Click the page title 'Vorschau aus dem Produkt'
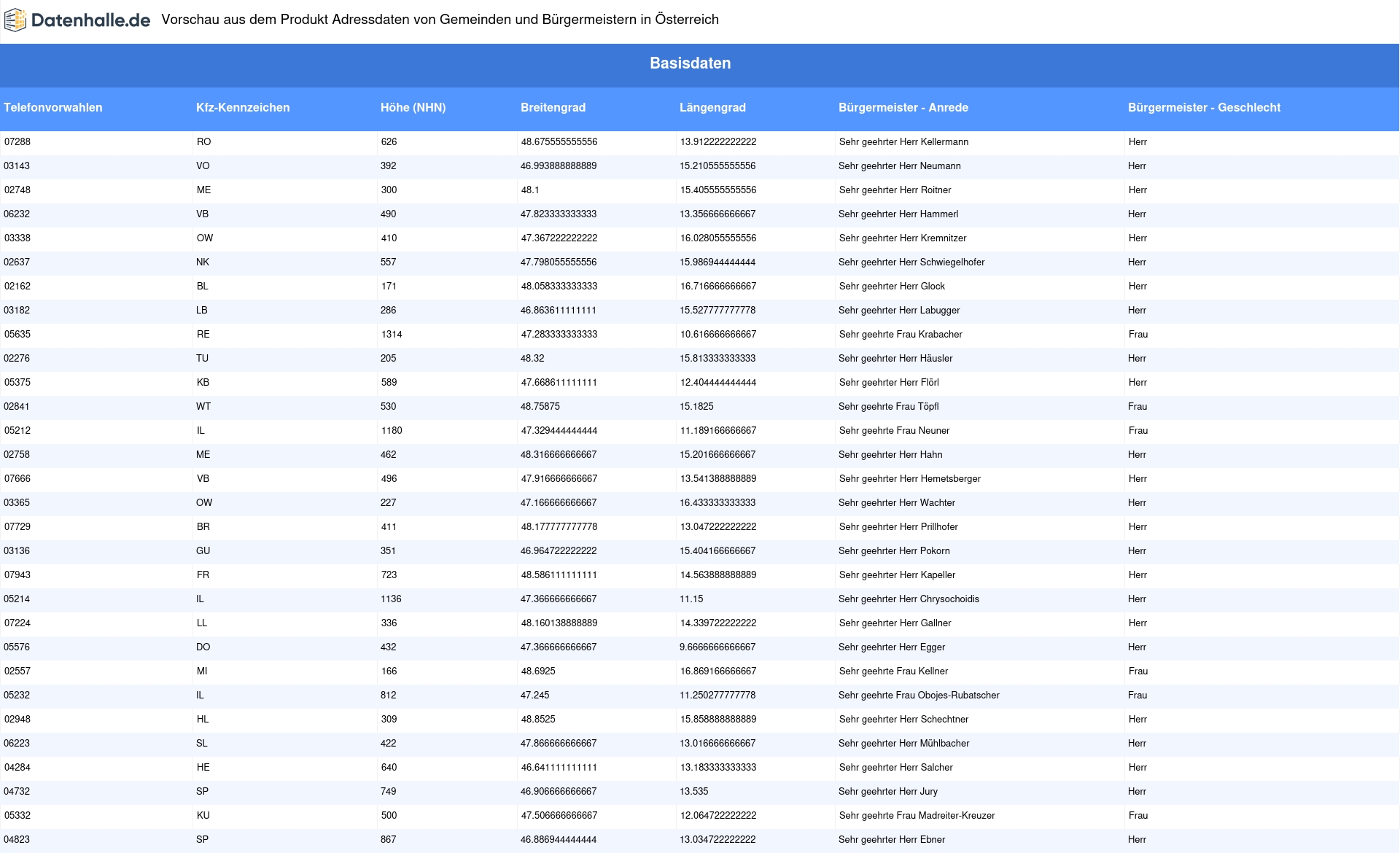This screenshot has width=1400, height=853. pyautogui.click(x=245, y=20)
